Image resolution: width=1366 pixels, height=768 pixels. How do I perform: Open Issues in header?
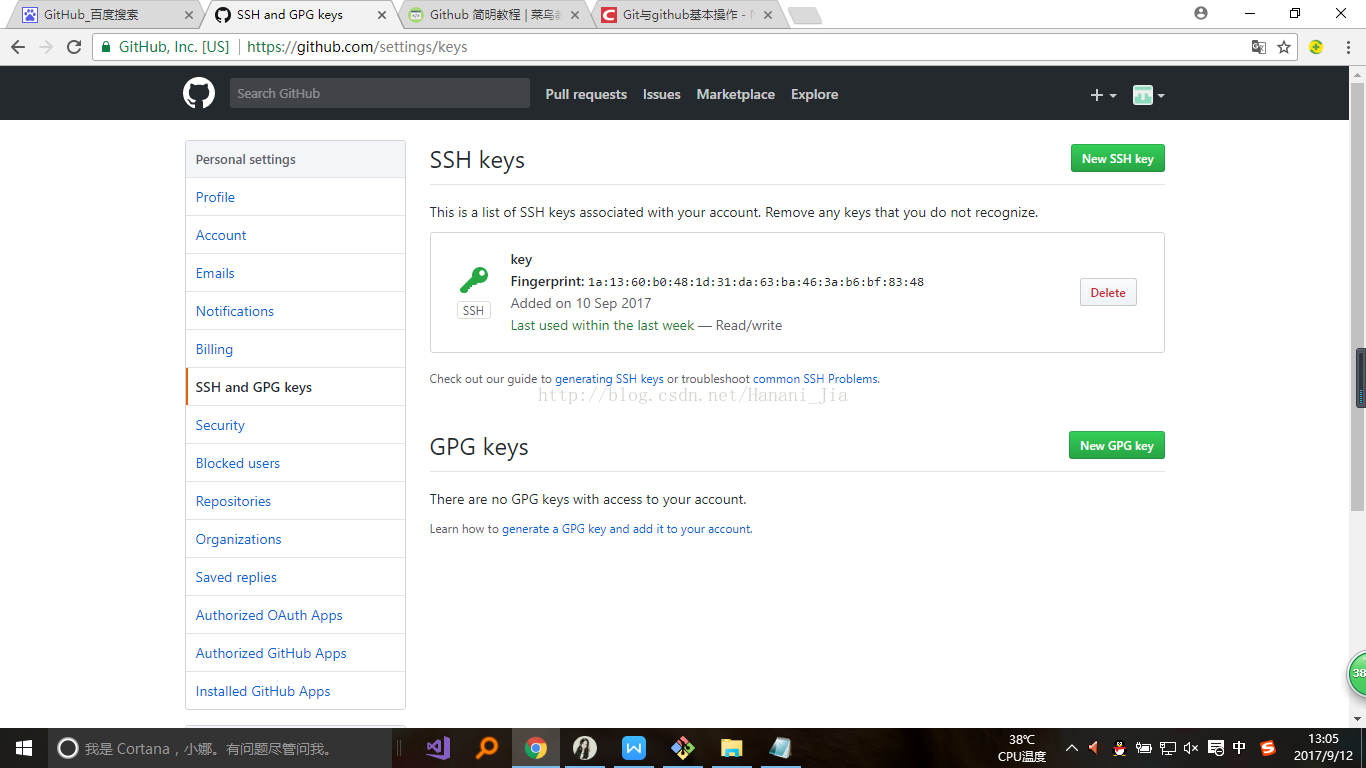(x=661, y=94)
